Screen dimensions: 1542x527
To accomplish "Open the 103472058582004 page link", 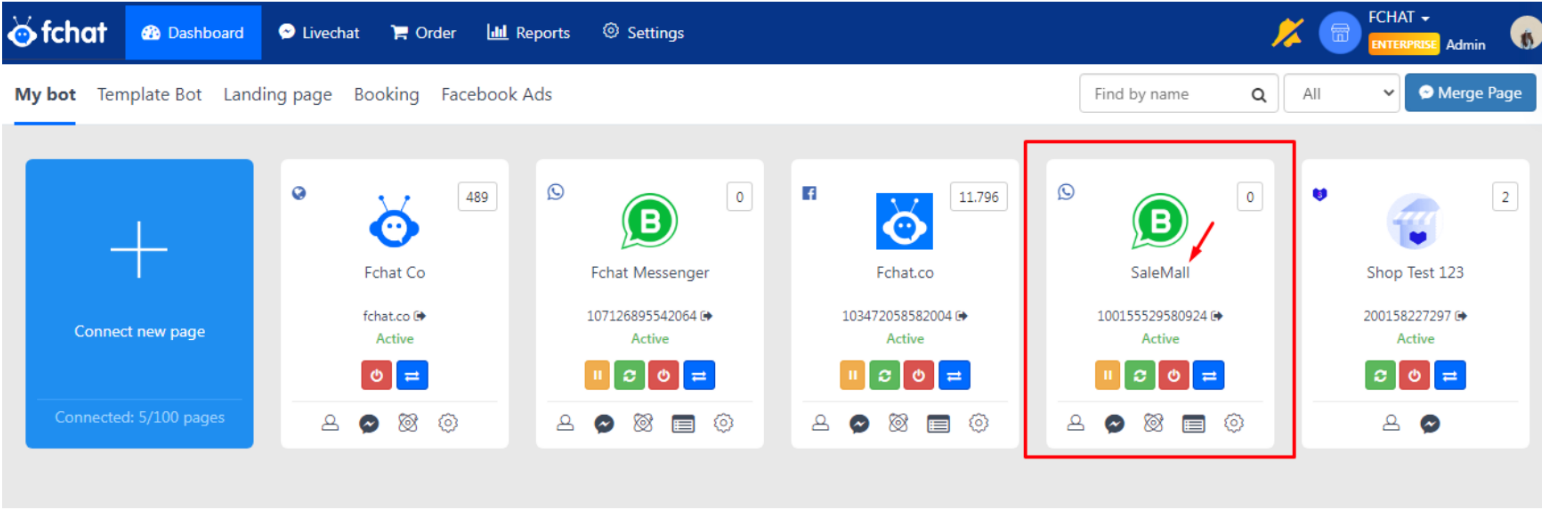I will 904,315.
